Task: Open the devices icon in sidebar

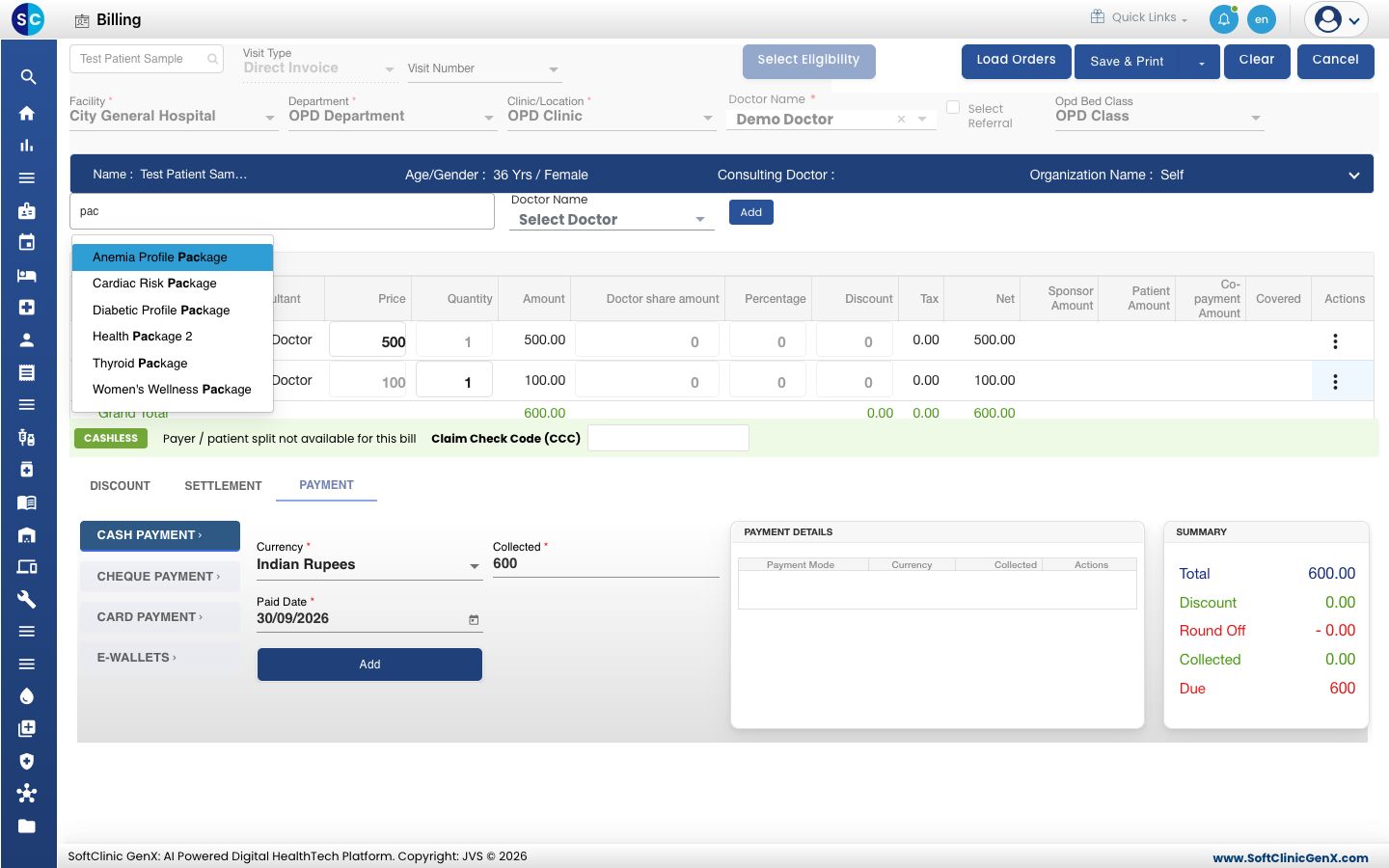Action: point(27,566)
